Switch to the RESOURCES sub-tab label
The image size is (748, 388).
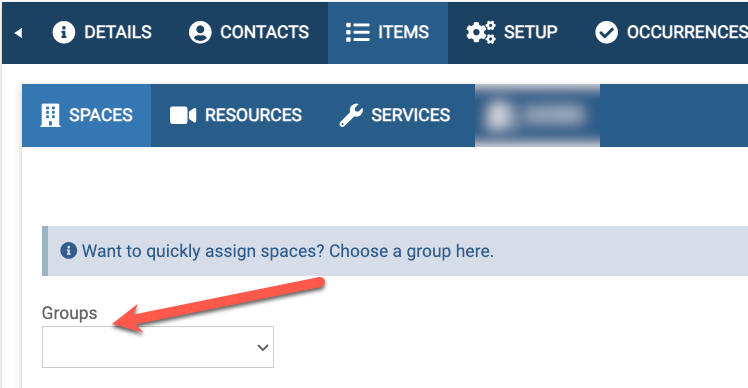[x=253, y=115]
